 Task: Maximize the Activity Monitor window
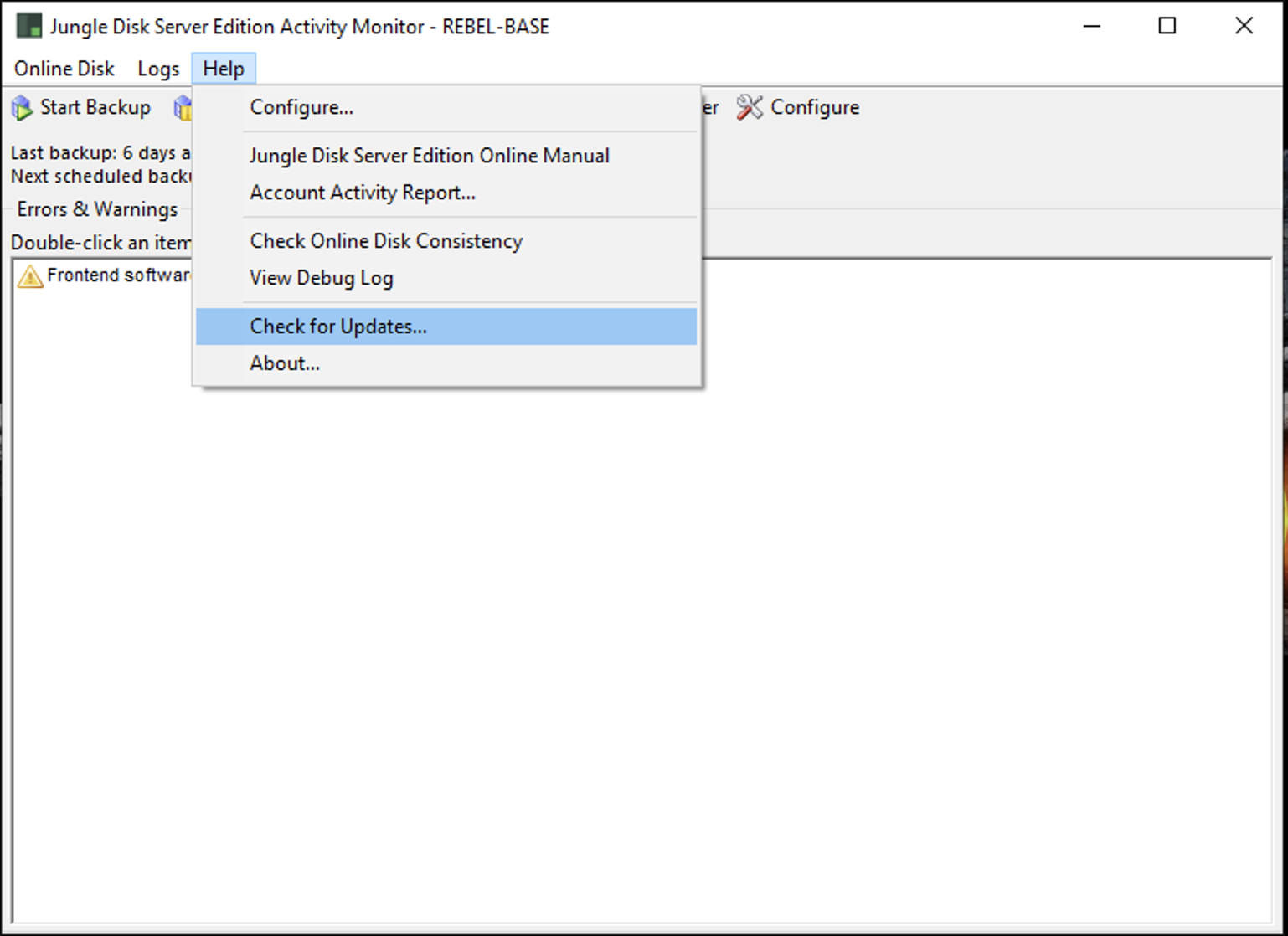(x=1167, y=26)
